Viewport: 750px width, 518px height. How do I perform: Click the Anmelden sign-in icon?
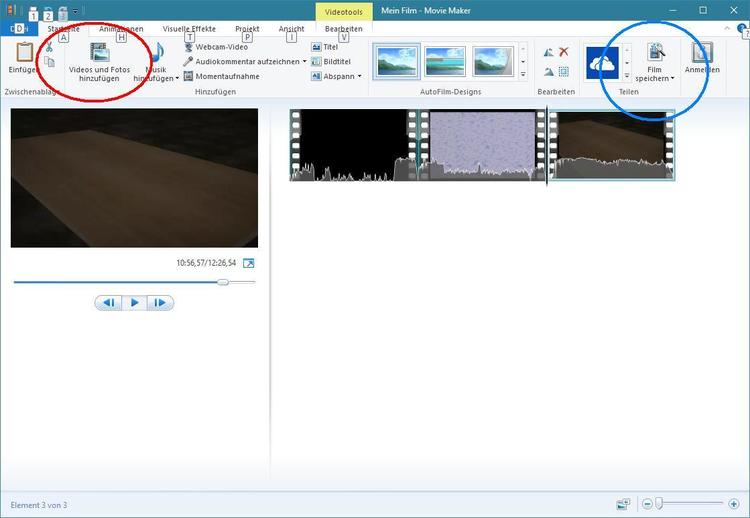click(x=702, y=52)
